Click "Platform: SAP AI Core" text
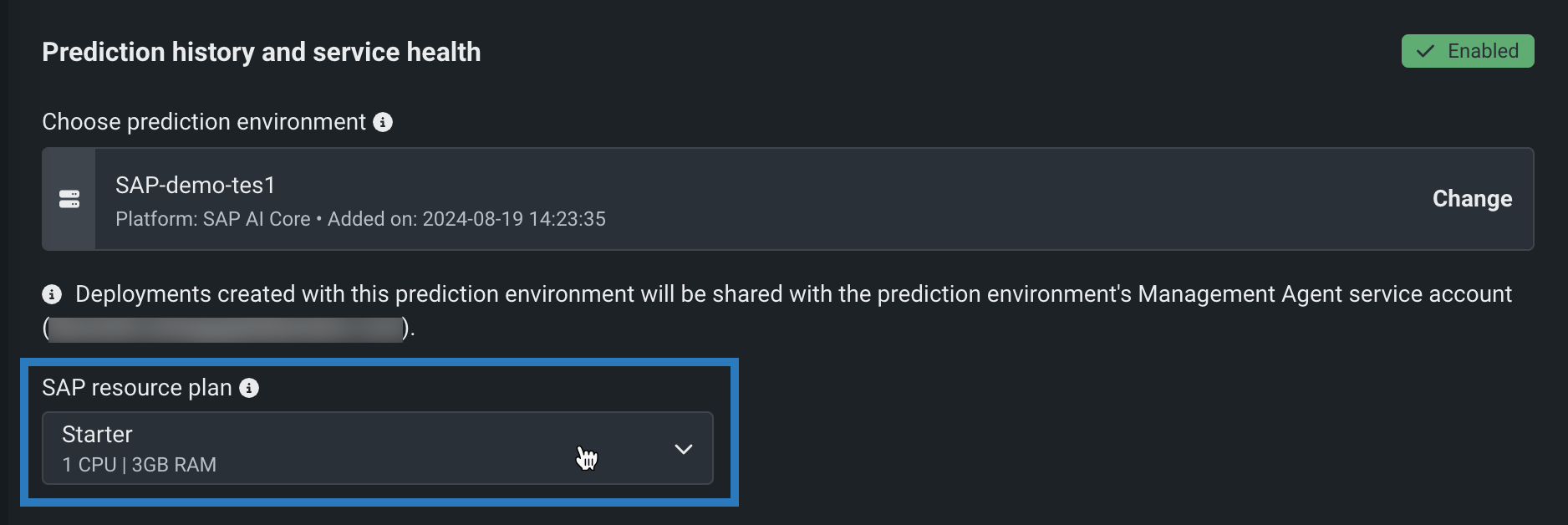This screenshot has width=1568, height=525. [x=213, y=219]
